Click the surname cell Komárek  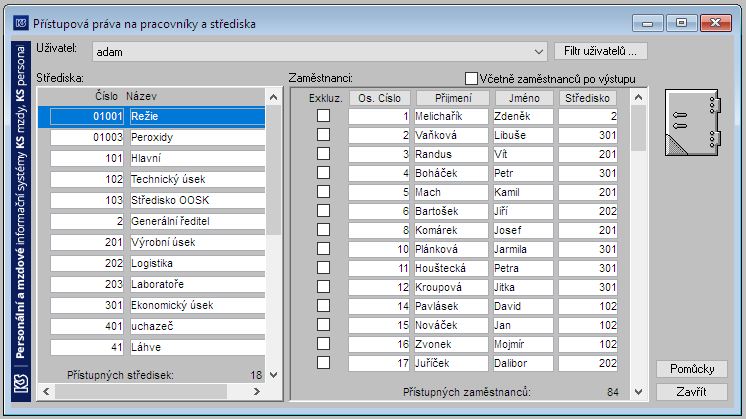click(451, 230)
